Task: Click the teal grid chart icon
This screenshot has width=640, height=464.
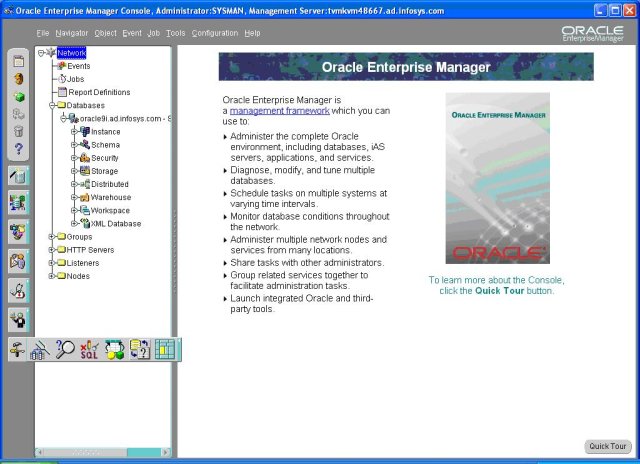Action: (x=165, y=350)
